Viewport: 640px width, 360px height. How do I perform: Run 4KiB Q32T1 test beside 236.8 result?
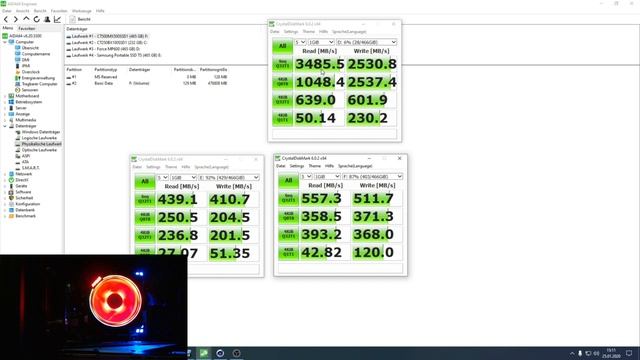pyautogui.click(x=145, y=236)
